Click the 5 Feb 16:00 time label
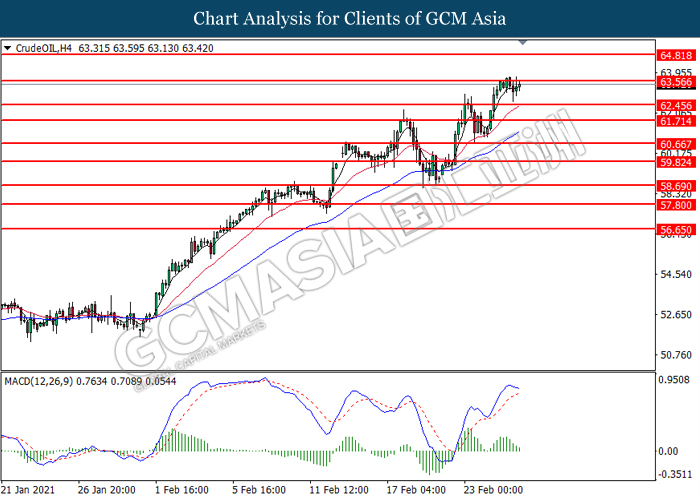Screen dimensions: 700x500 [259, 490]
